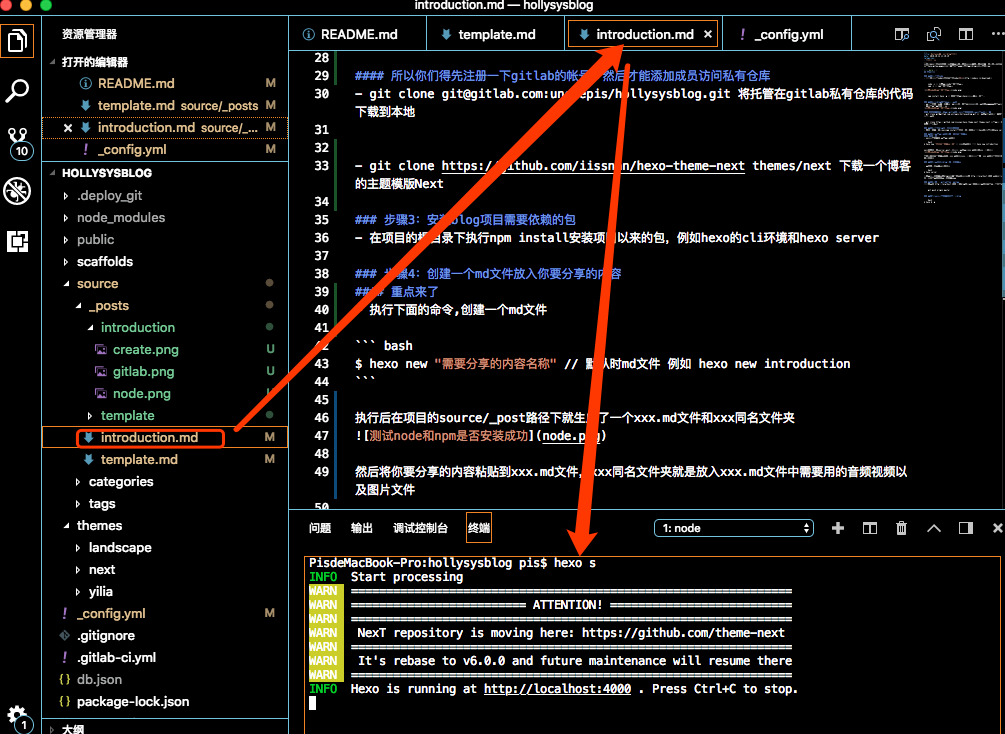Create a new terminal with plus icon
Viewport: 1005px width, 734px height.
coord(838,528)
